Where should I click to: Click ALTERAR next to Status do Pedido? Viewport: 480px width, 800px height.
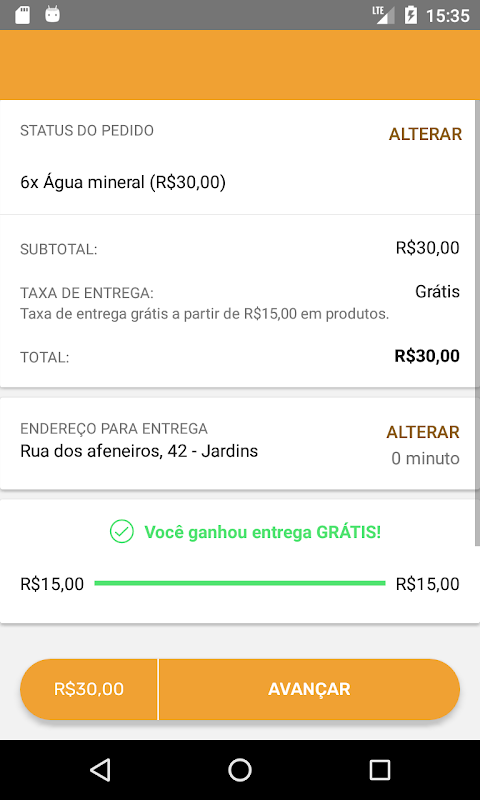click(x=425, y=134)
